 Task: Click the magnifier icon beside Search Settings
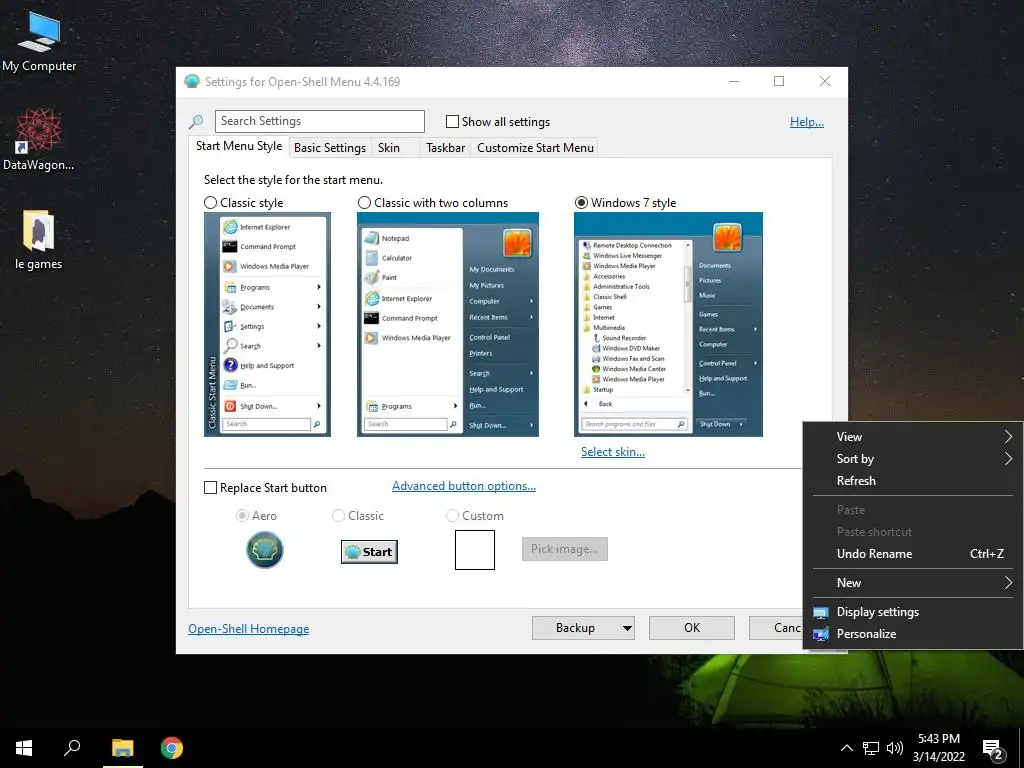tap(196, 121)
